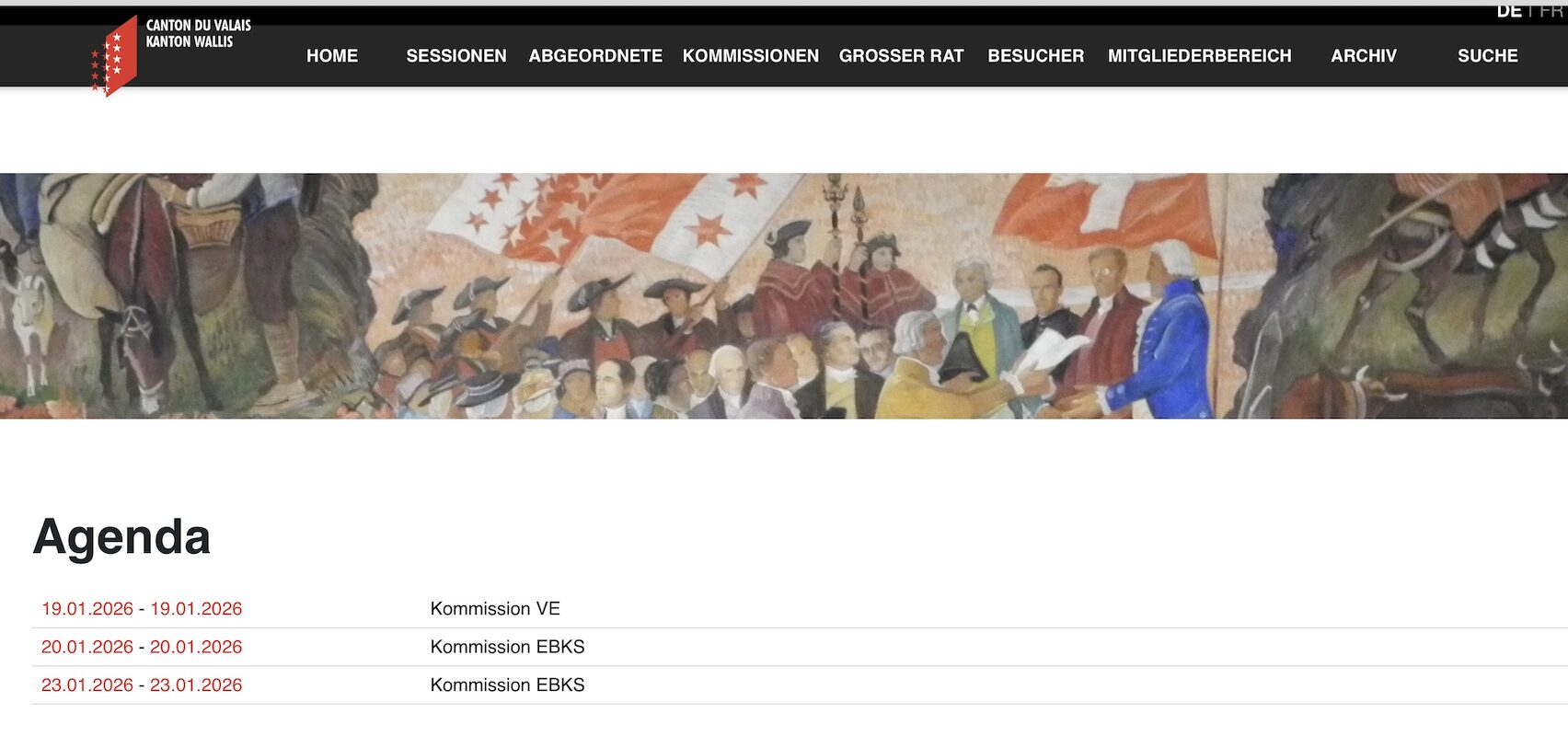This screenshot has width=1568, height=736.
Task: Open the BESUCHER section
Action: [1036, 56]
